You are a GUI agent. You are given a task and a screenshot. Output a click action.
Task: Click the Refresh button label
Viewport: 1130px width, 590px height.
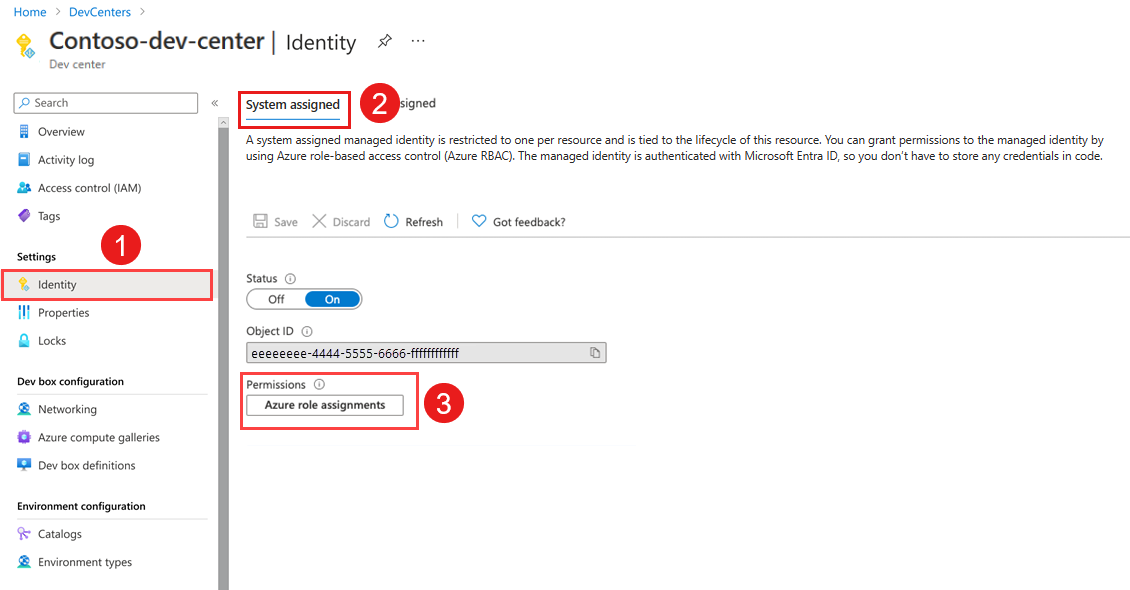pyautogui.click(x=424, y=222)
